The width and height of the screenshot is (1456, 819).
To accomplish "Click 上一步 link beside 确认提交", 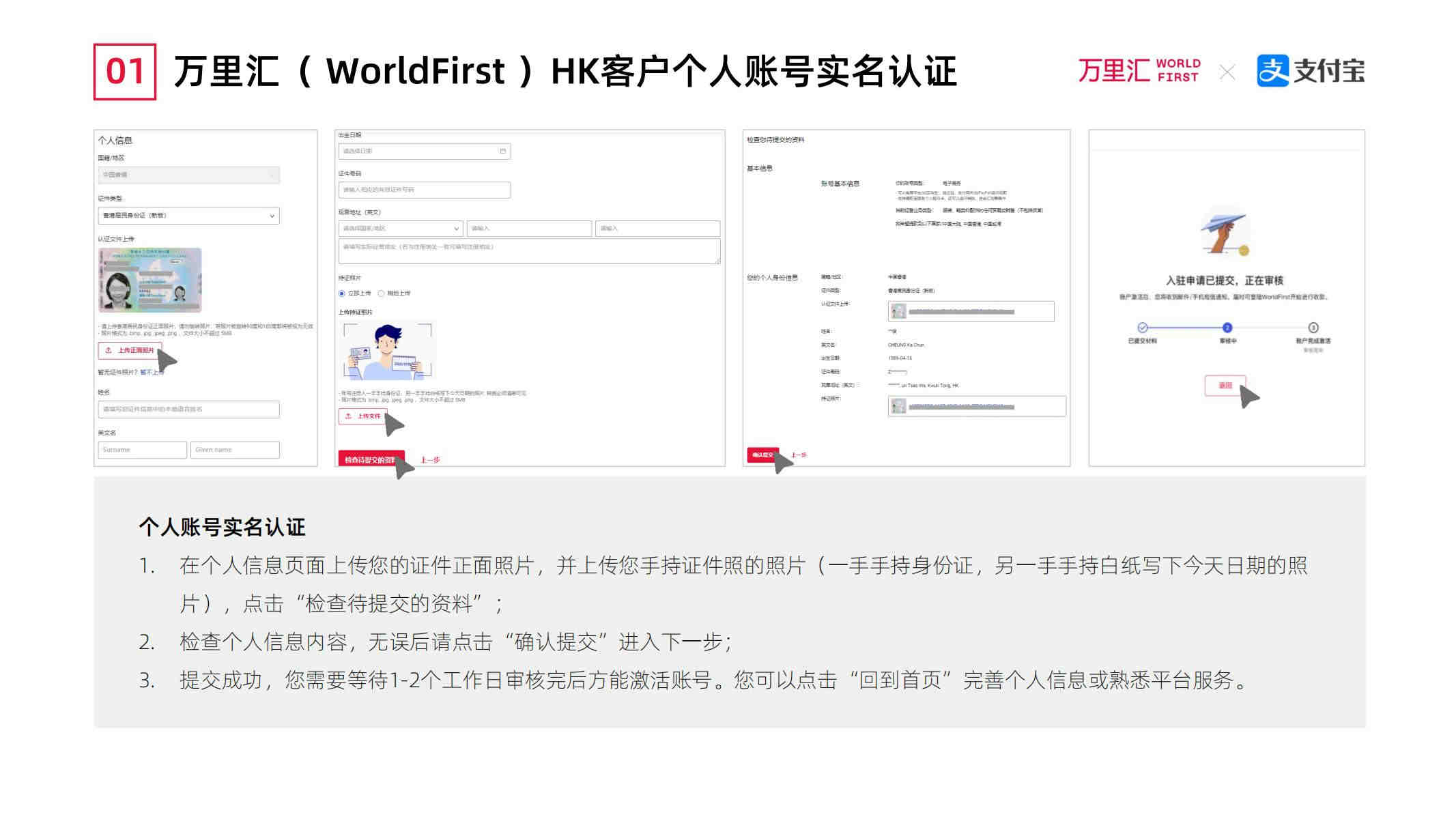I will coord(799,455).
